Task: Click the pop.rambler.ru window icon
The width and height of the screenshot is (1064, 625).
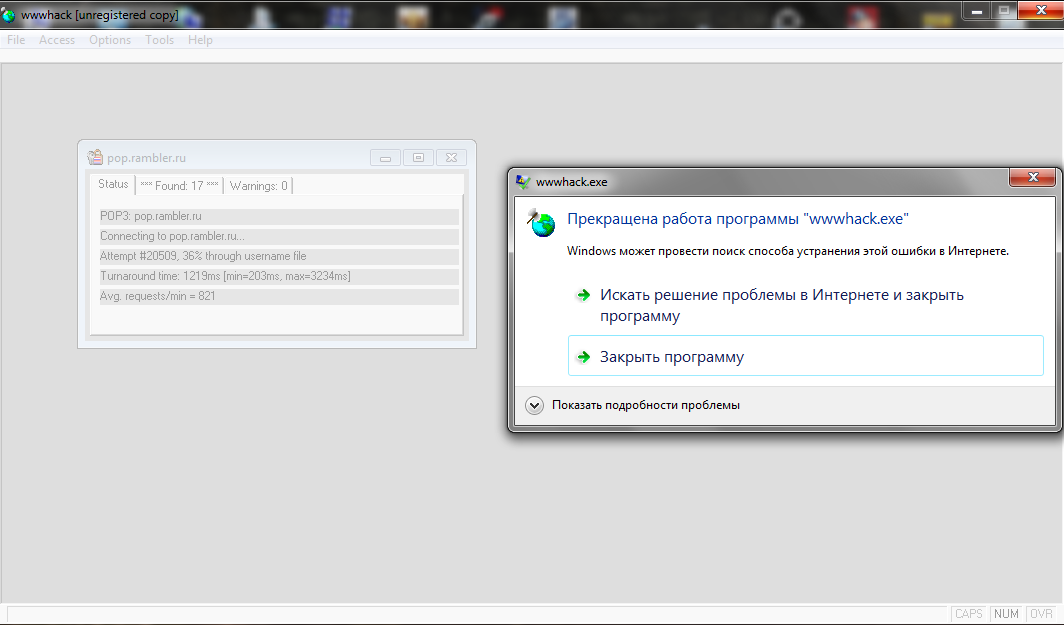Action: click(95, 157)
